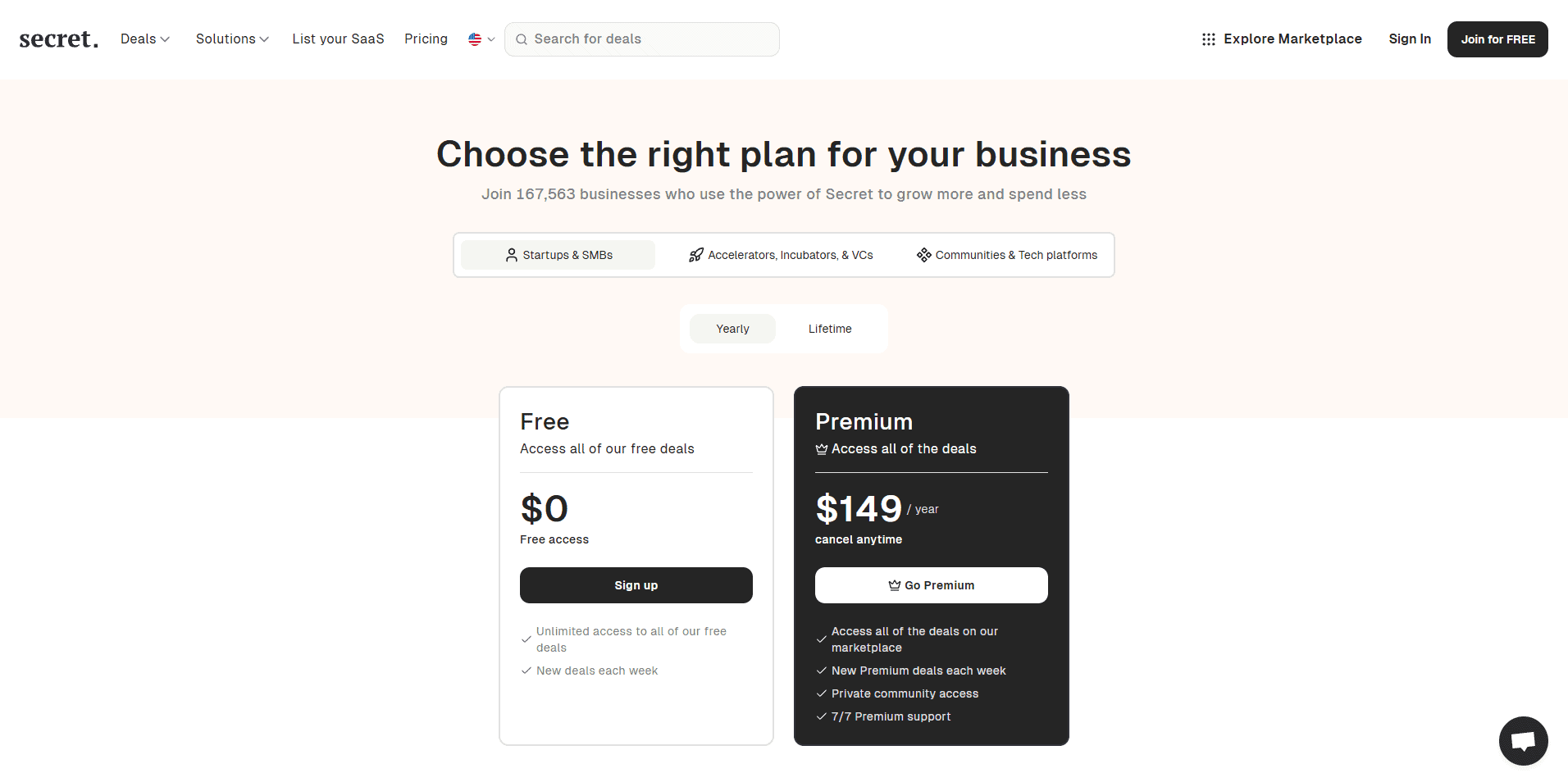Screen dimensions: 1568x782
Task: Open the List your SaaS link
Action: pyautogui.click(x=338, y=39)
